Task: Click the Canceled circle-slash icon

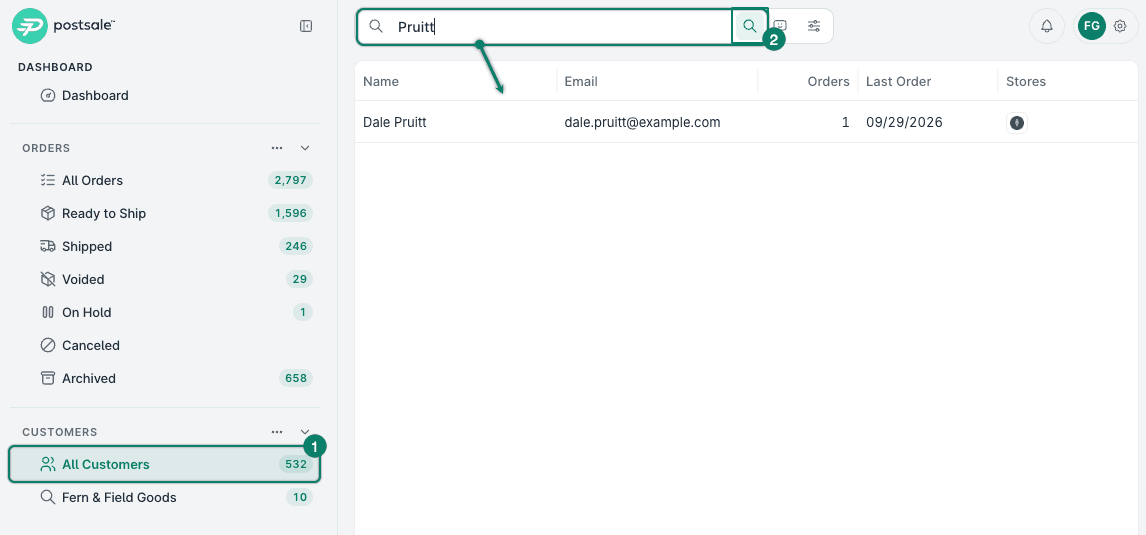Action: (48, 345)
